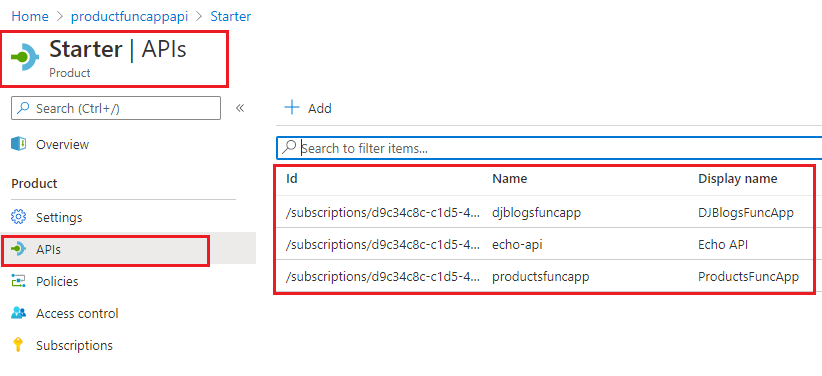
Task: Click the DJBlogsFuncApp display name
Action: 746,213
